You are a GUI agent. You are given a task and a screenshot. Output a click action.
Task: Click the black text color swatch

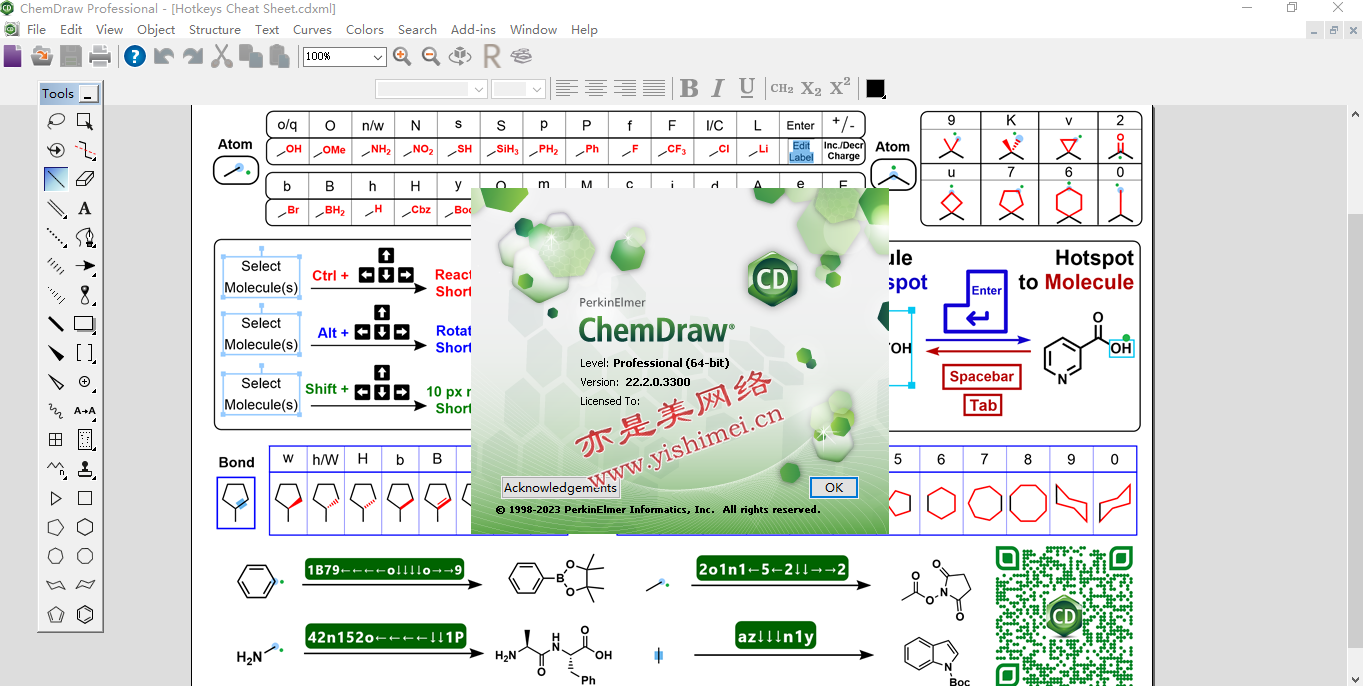(x=875, y=89)
